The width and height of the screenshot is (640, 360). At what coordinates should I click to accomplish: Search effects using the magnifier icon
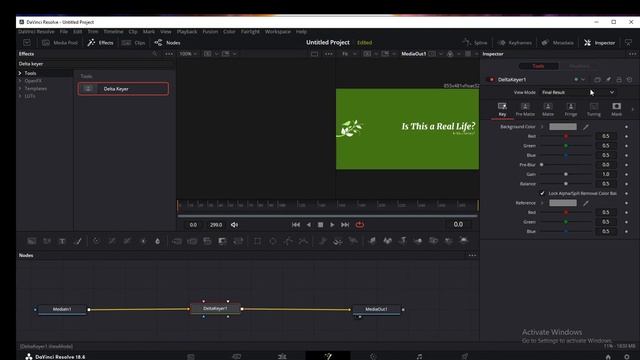pyautogui.click(x=154, y=54)
